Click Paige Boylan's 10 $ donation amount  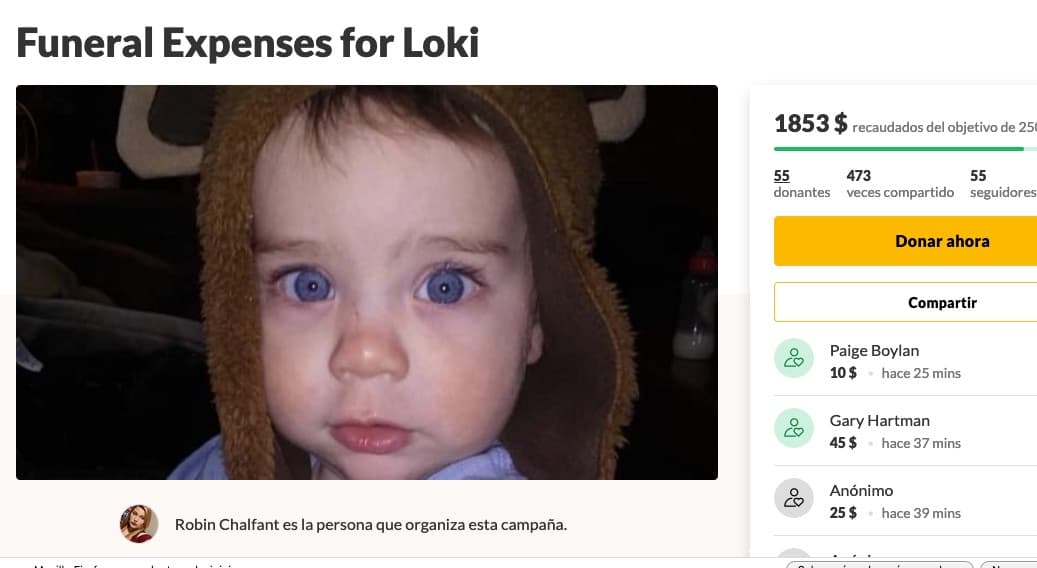point(843,373)
